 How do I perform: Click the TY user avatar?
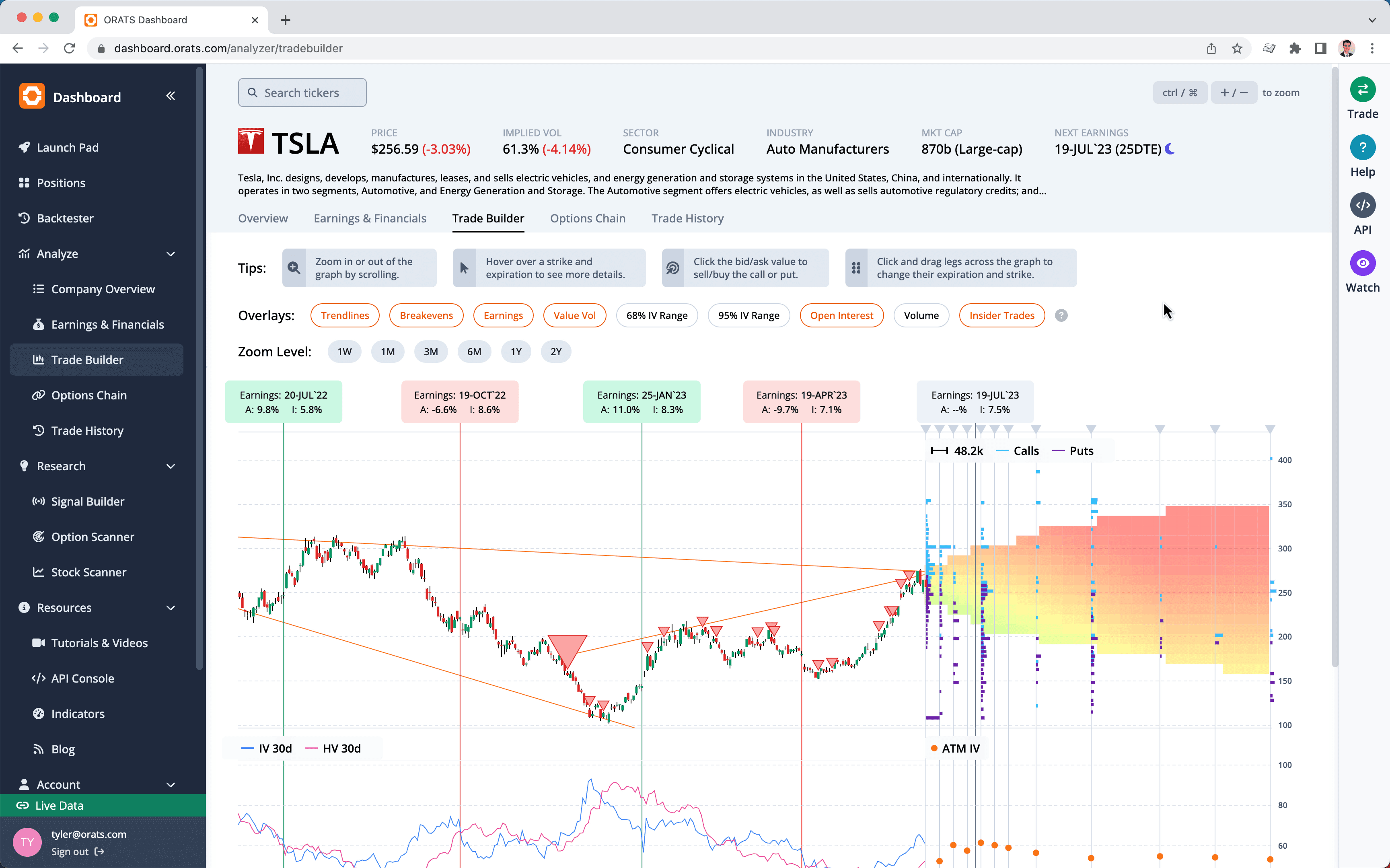pos(27,842)
